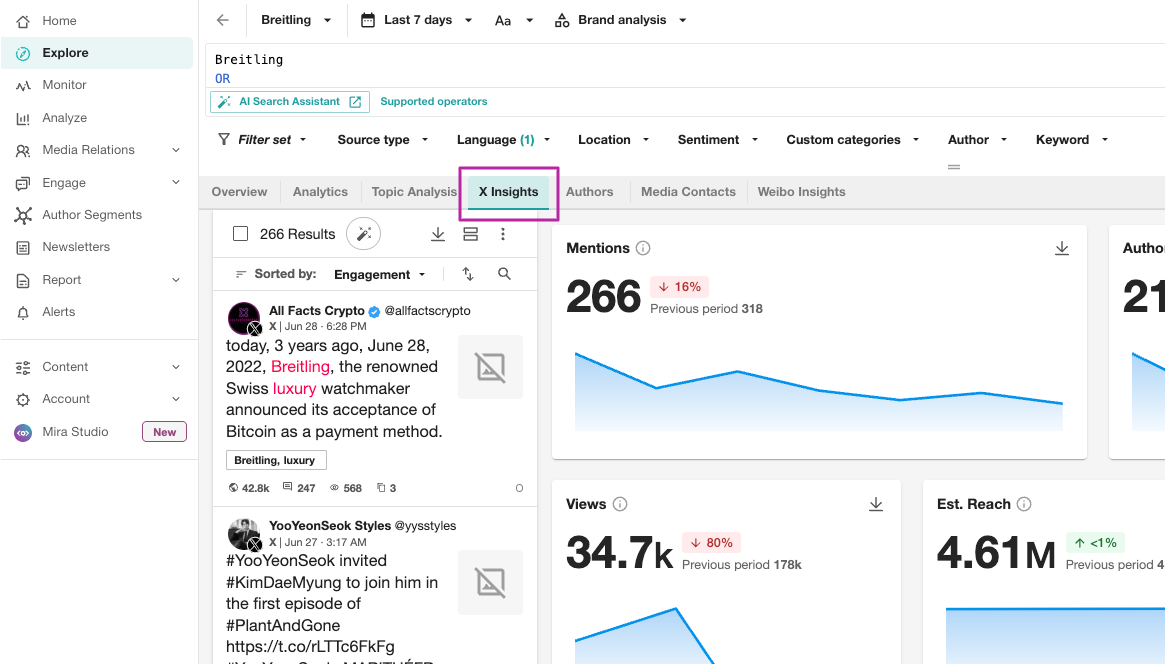Download the Views chart
This screenshot has width=1165, height=664.
pyautogui.click(x=876, y=504)
